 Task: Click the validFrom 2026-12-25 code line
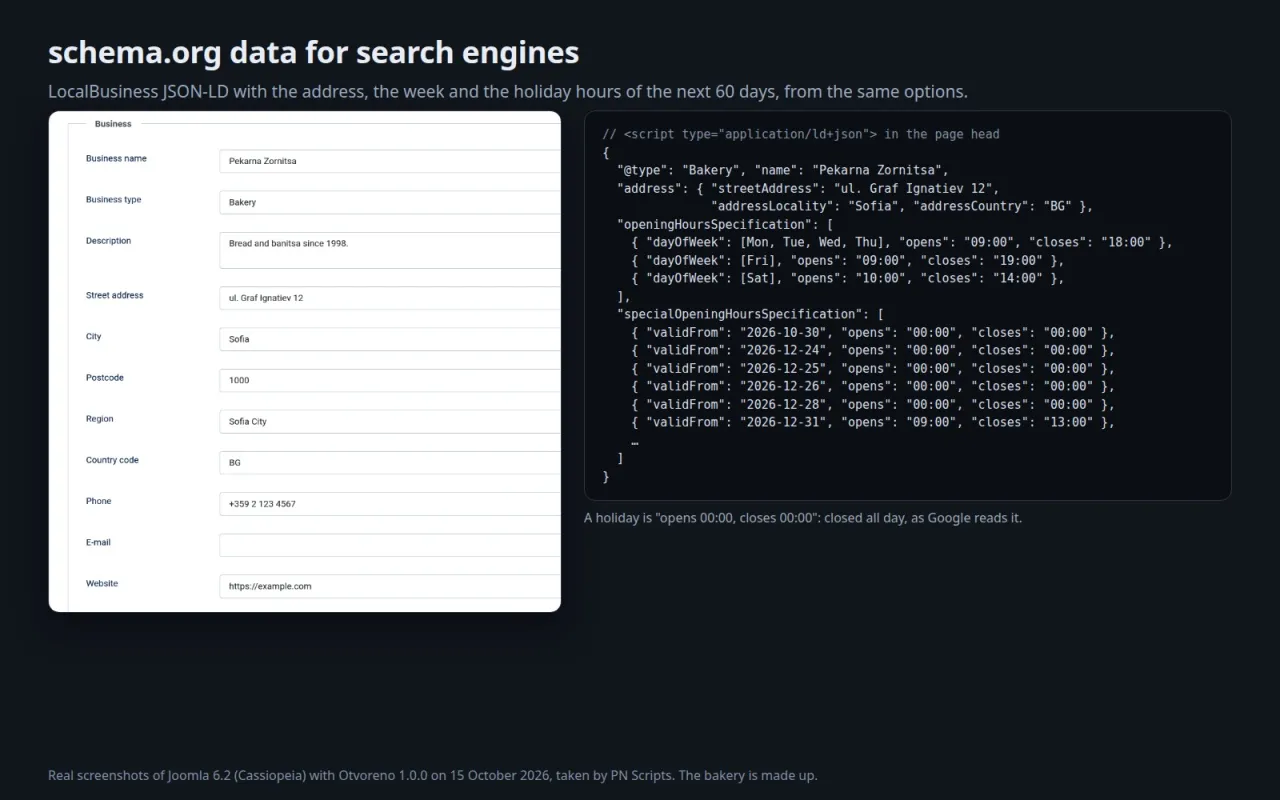click(x=873, y=368)
